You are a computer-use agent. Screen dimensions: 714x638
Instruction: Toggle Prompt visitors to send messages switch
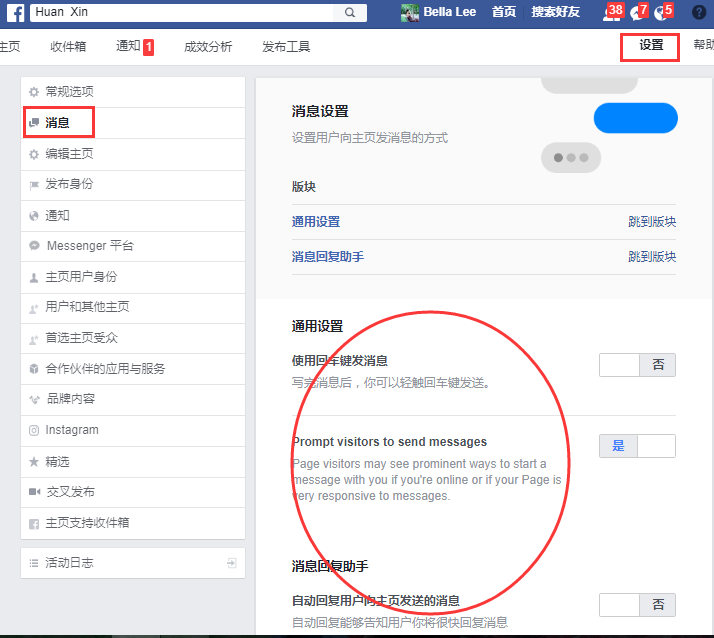[x=638, y=446]
